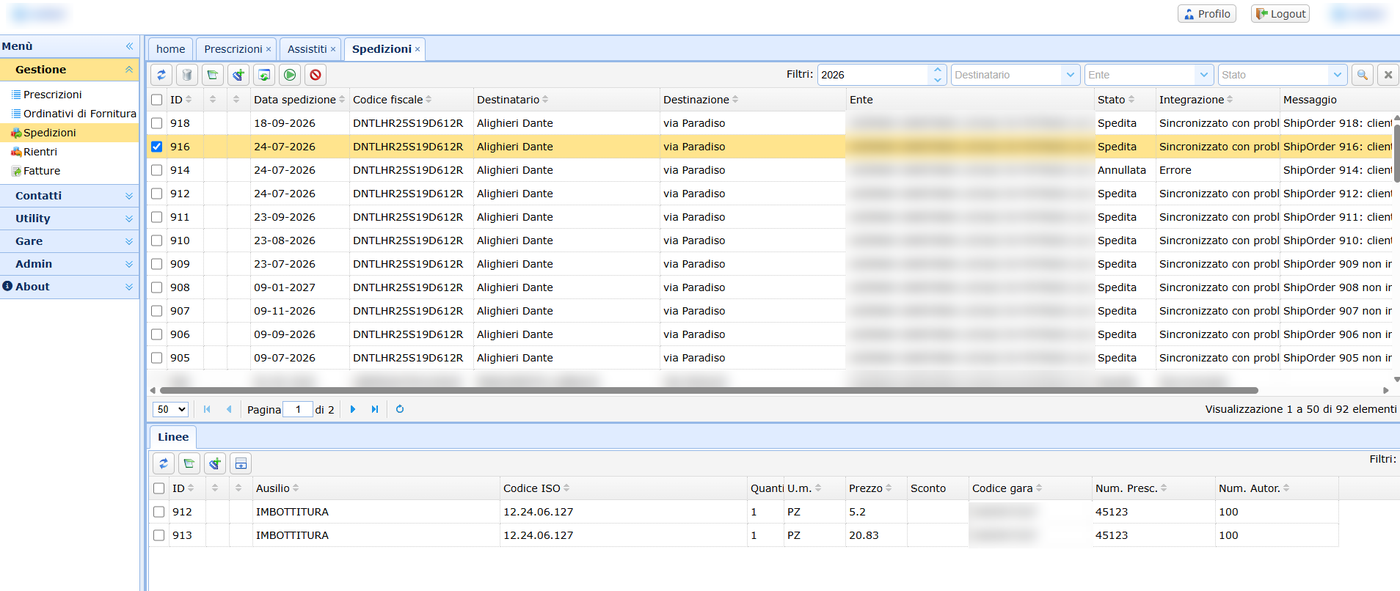Tick the checkbox for Linee row 913
This screenshot has width=1400, height=591.
(x=159, y=535)
